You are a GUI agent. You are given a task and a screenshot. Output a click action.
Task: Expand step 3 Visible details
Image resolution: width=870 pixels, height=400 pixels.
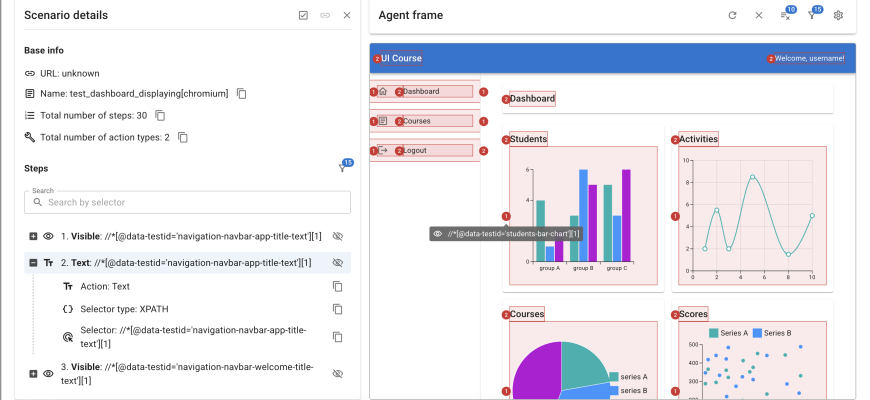click(x=33, y=373)
